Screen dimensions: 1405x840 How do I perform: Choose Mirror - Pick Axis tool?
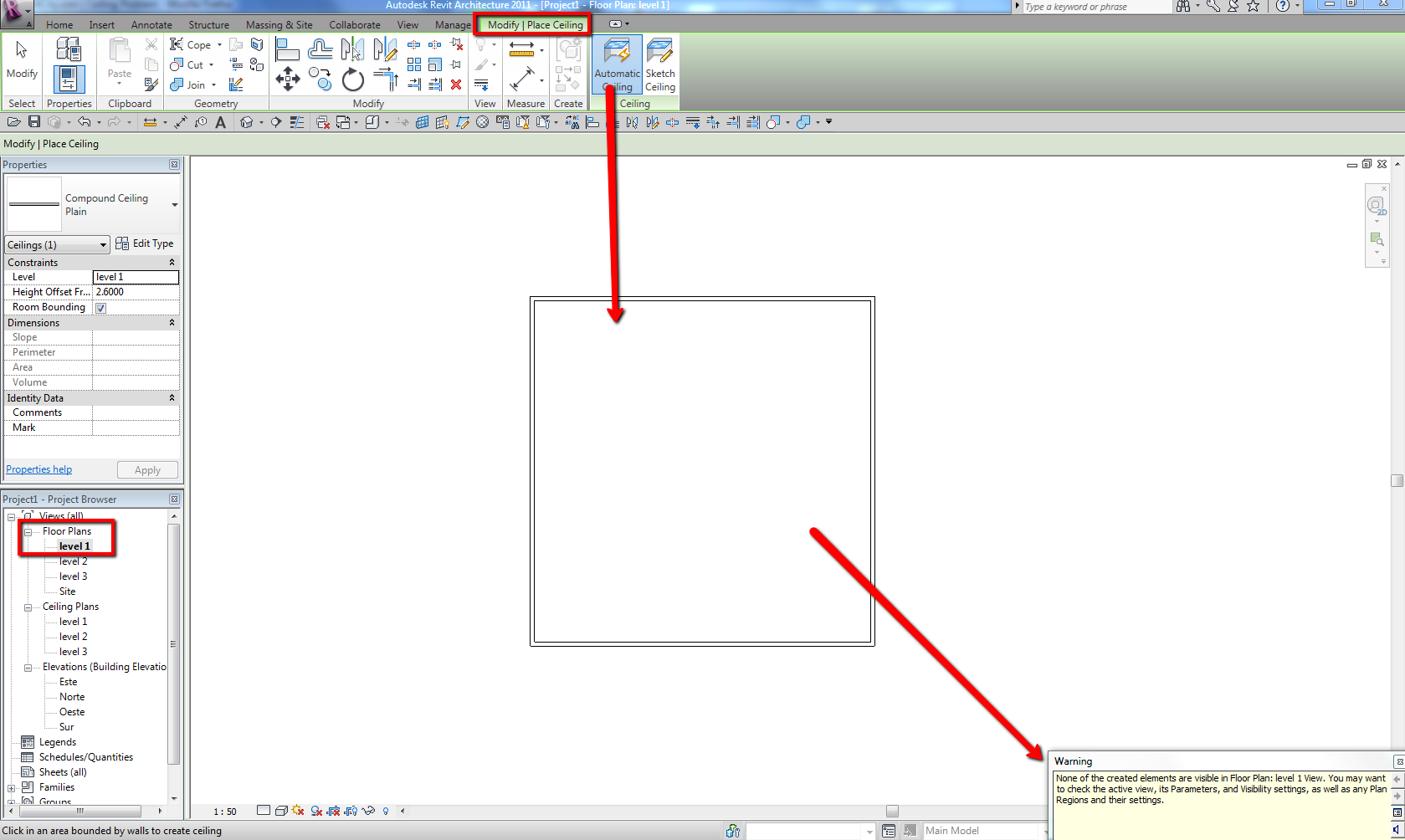pos(352,49)
